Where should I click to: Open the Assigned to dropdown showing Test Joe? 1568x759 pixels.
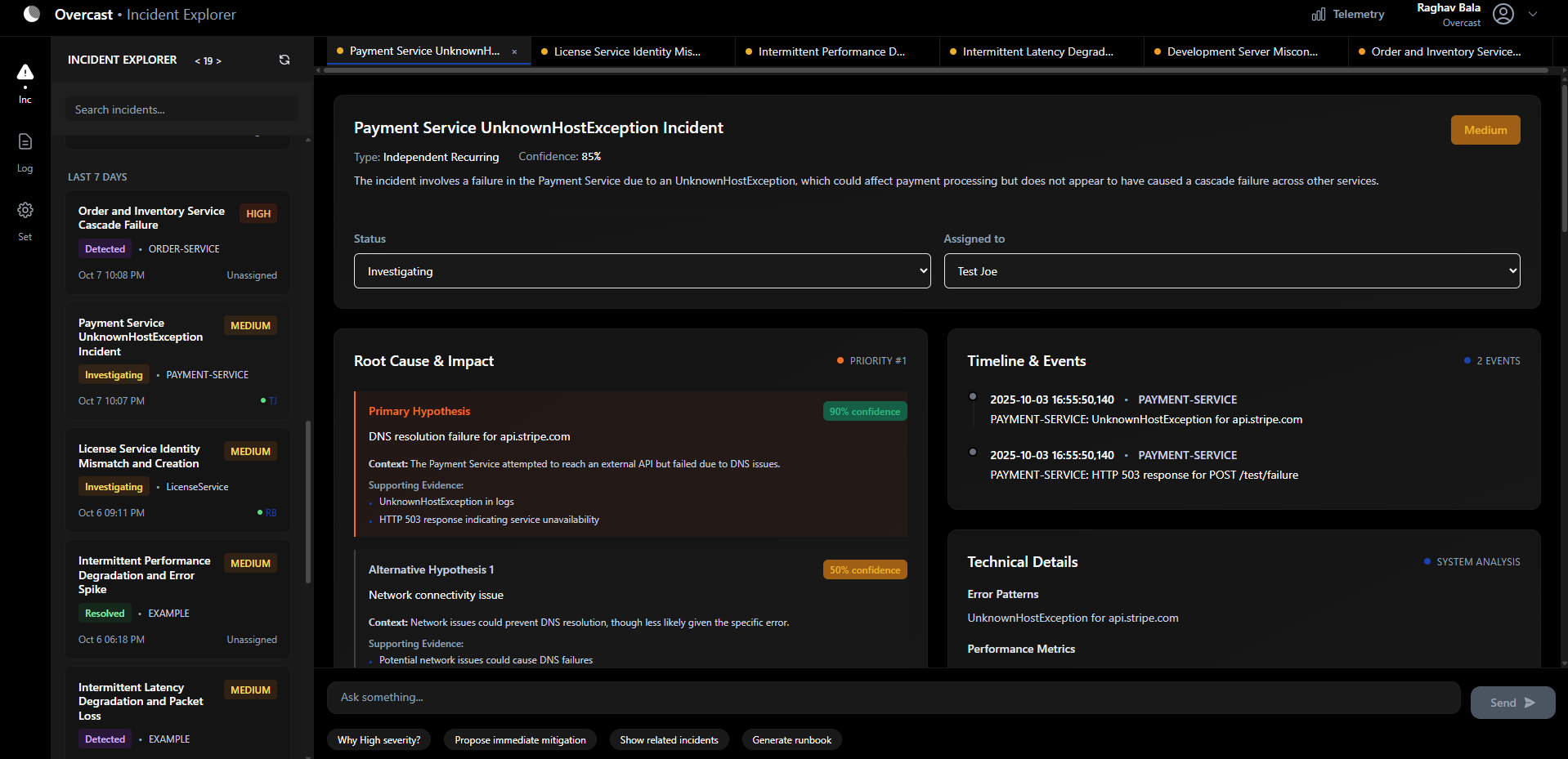tap(1231, 271)
